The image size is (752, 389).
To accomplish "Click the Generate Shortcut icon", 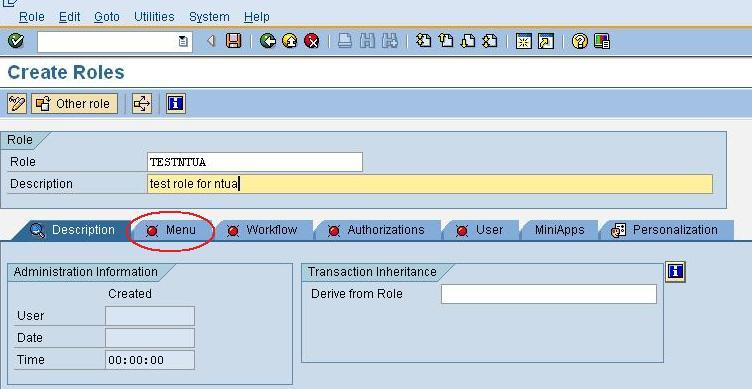I will (546, 41).
